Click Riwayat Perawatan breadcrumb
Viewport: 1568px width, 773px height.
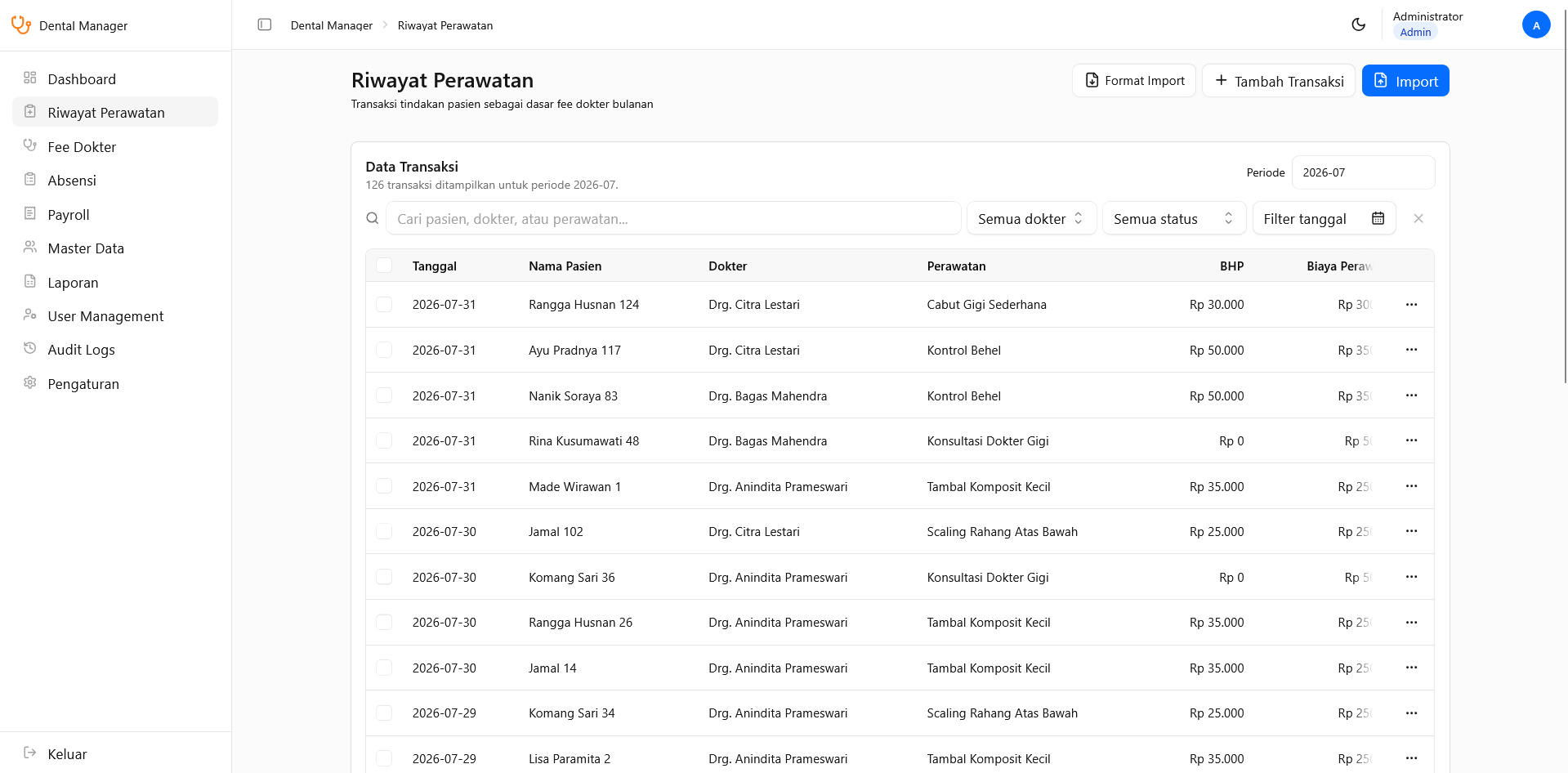445,25
